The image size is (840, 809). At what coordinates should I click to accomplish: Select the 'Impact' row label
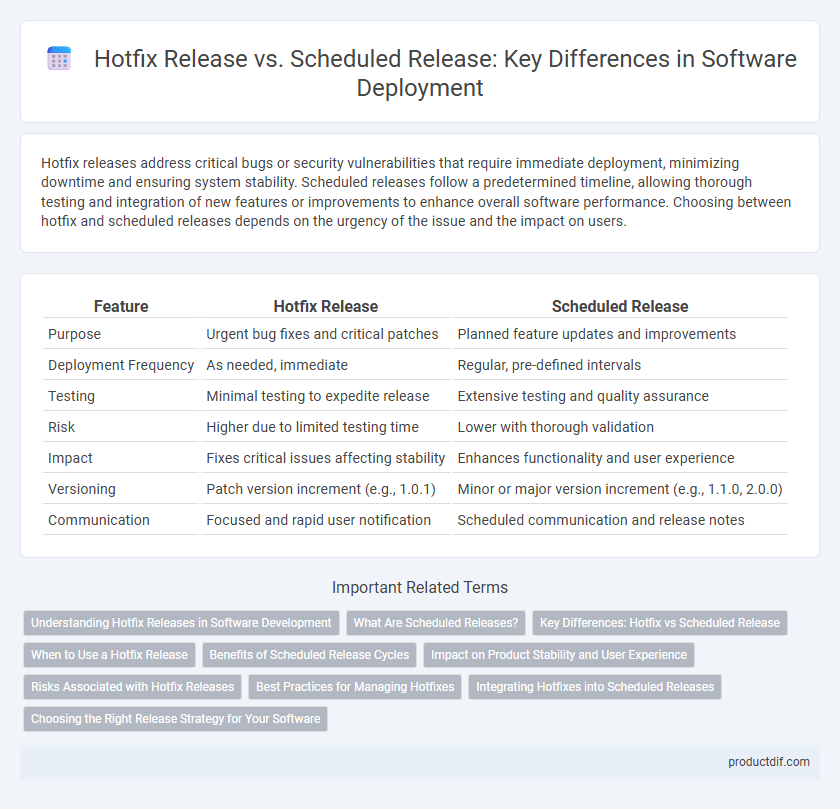point(70,458)
